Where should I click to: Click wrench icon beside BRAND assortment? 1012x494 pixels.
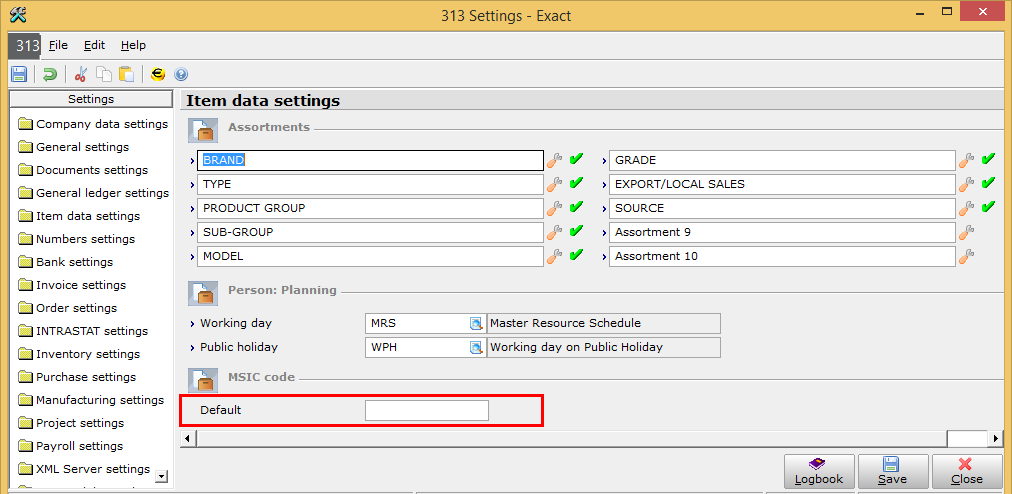pyautogui.click(x=555, y=160)
